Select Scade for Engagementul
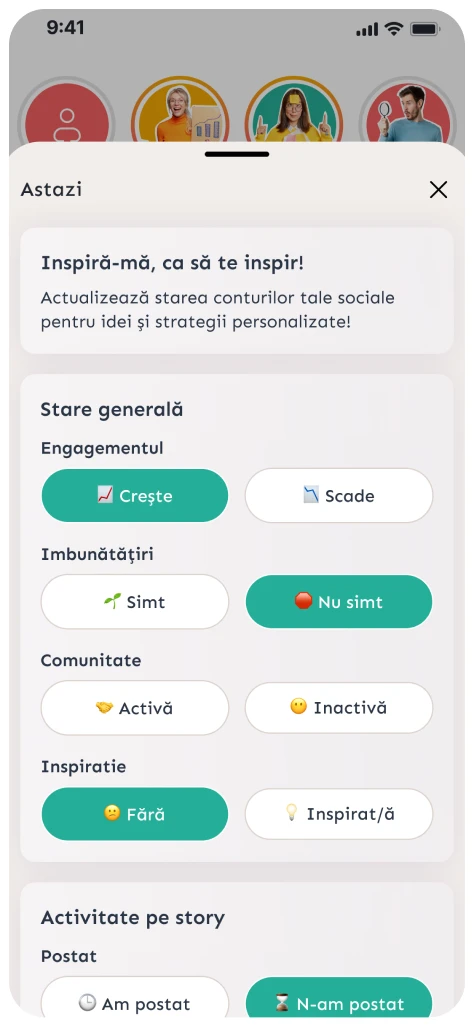 tap(339, 496)
